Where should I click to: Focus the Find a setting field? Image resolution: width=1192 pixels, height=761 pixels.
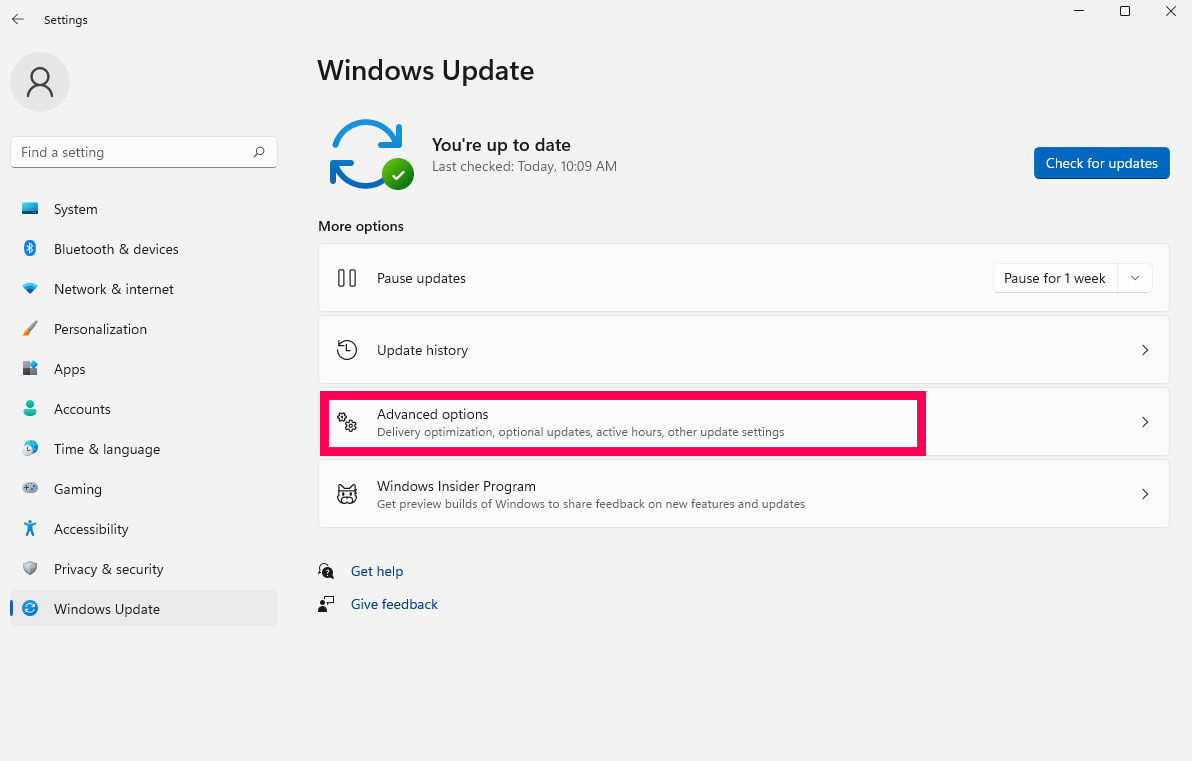click(144, 152)
